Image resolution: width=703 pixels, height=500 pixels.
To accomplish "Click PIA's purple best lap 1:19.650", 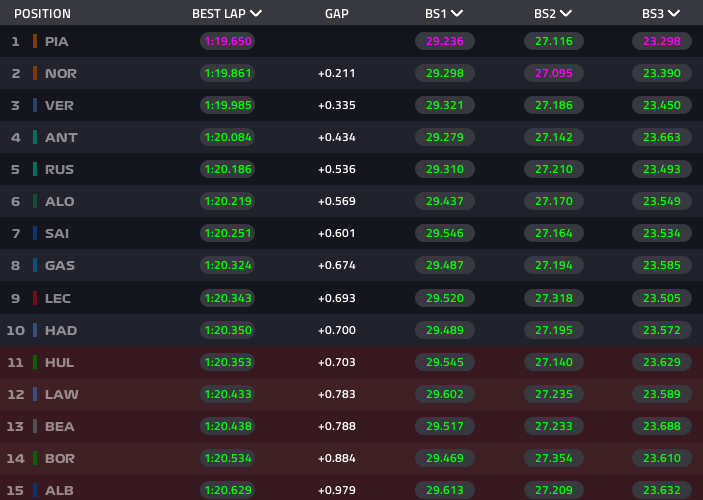I will [227, 41].
